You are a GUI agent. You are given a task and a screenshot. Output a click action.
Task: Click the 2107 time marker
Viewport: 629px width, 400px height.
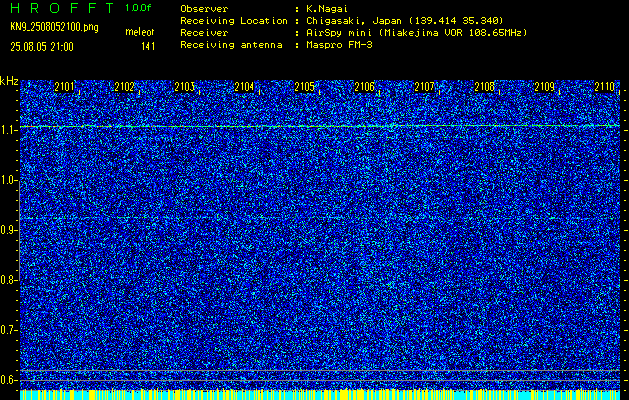424,87
